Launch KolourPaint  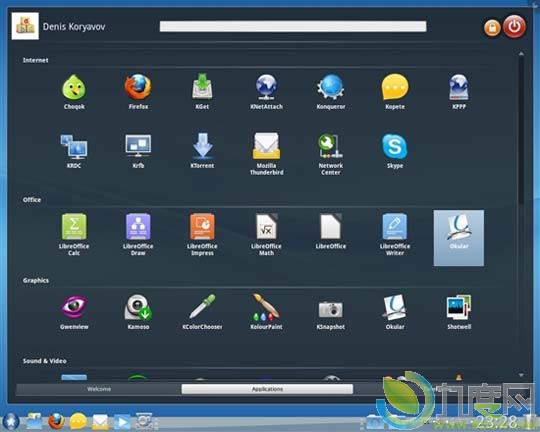(266, 312)
